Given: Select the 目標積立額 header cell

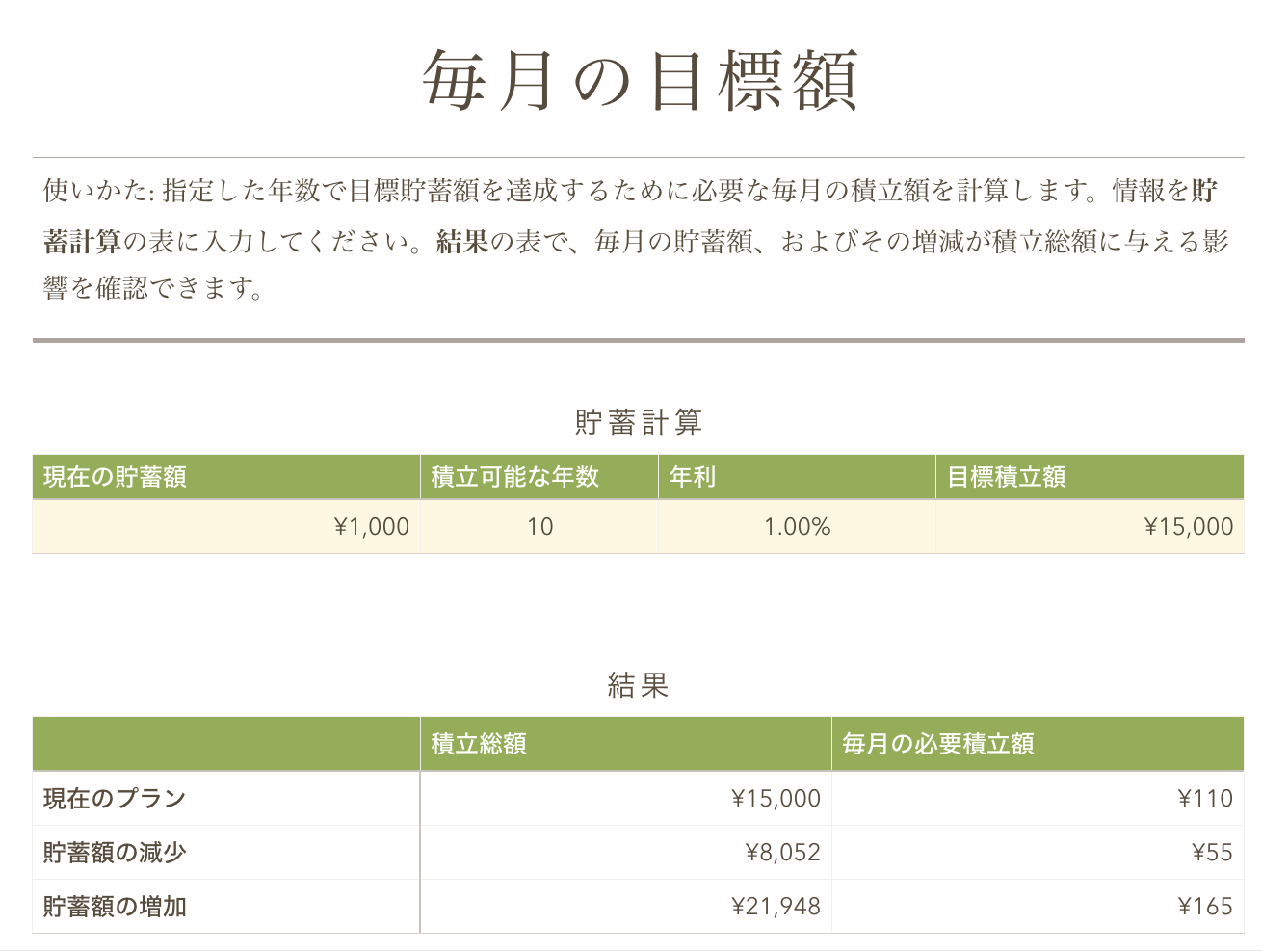Looking at the screenshot, I should 1089,477.
